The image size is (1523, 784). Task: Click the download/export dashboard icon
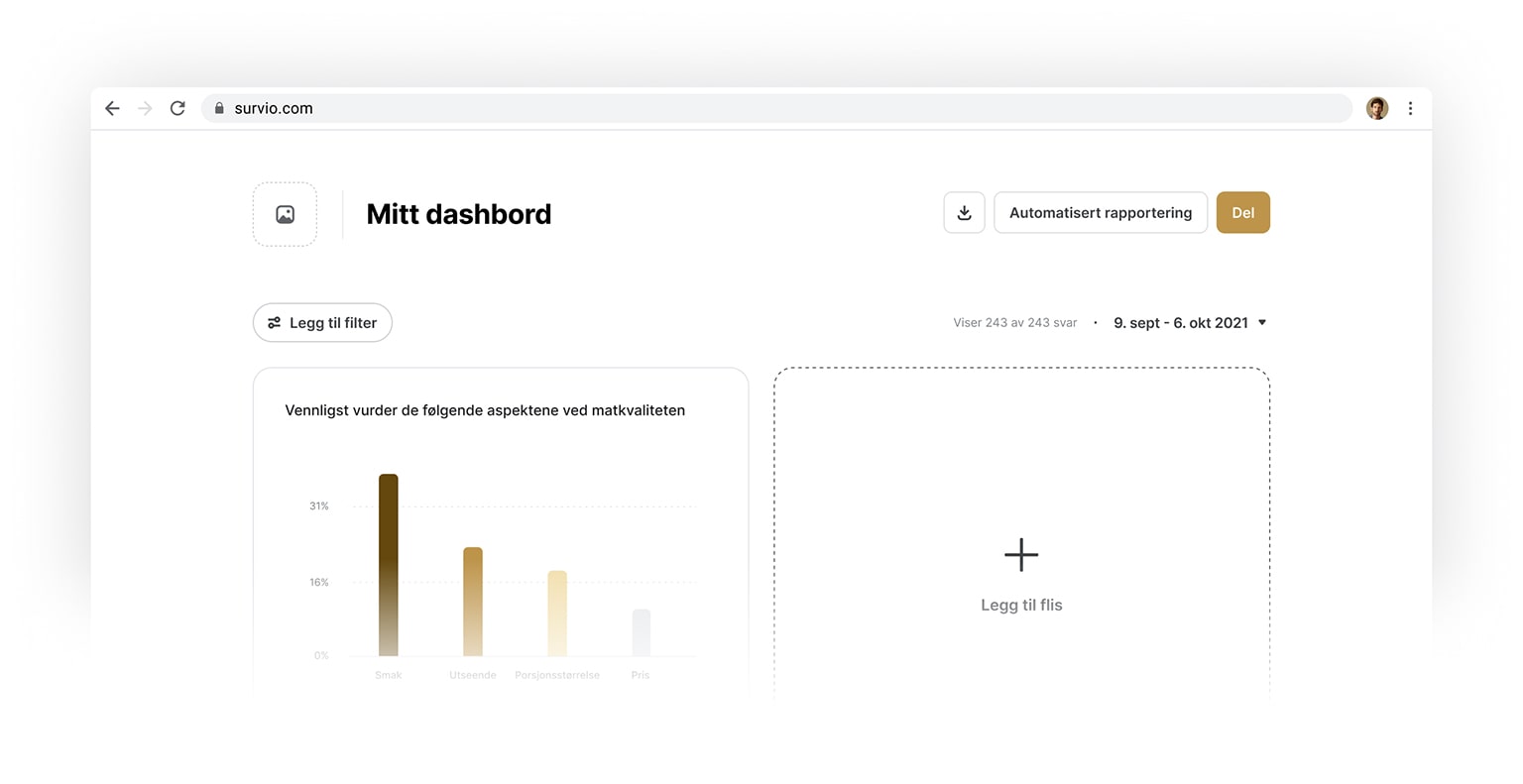tap(963, 212)
